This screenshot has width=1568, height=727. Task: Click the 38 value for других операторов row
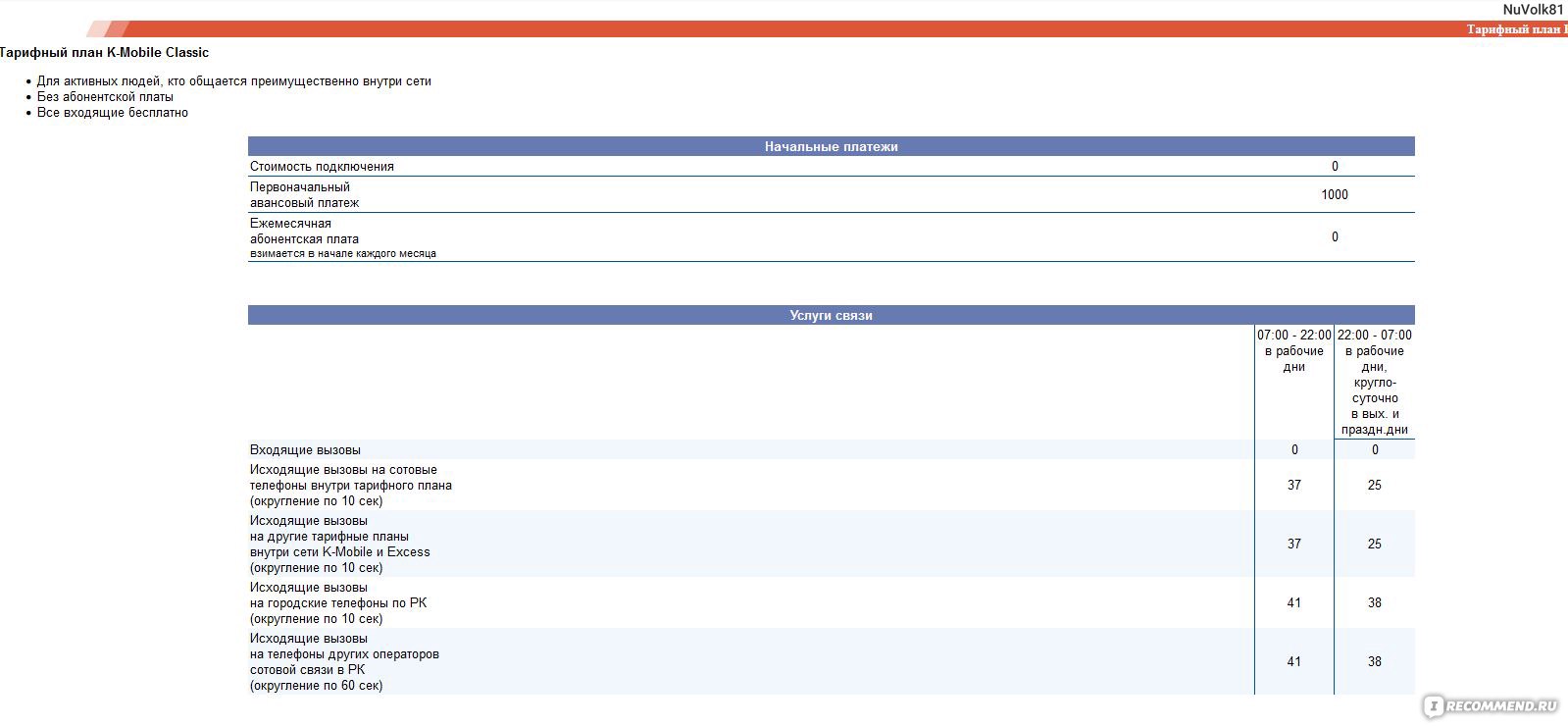click(1375, 662)
